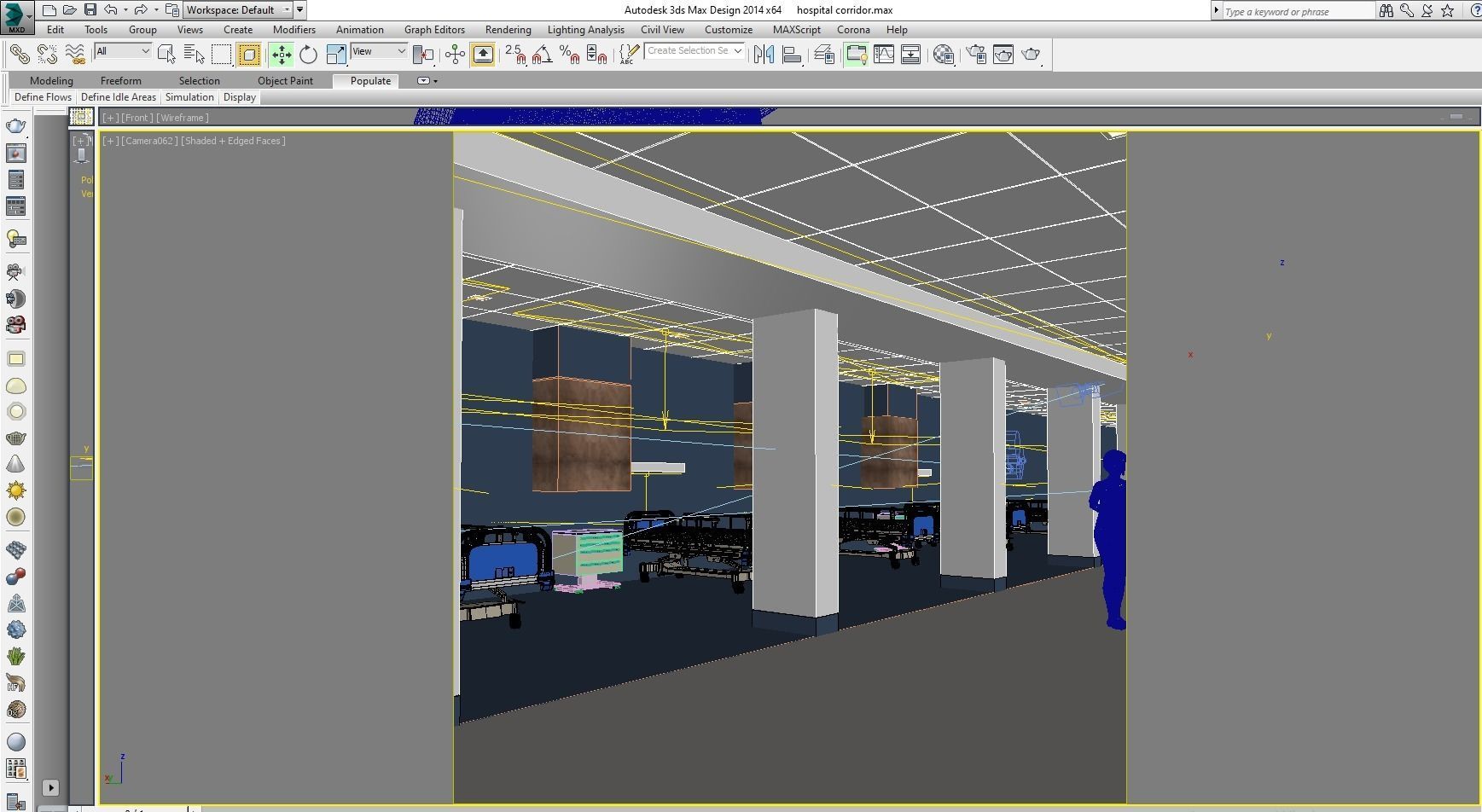Image resolution: width=1482 pixels, height=812 pixels.
Task: Click the sun light icon in left toolbar
Action: [x=15, y=490]
